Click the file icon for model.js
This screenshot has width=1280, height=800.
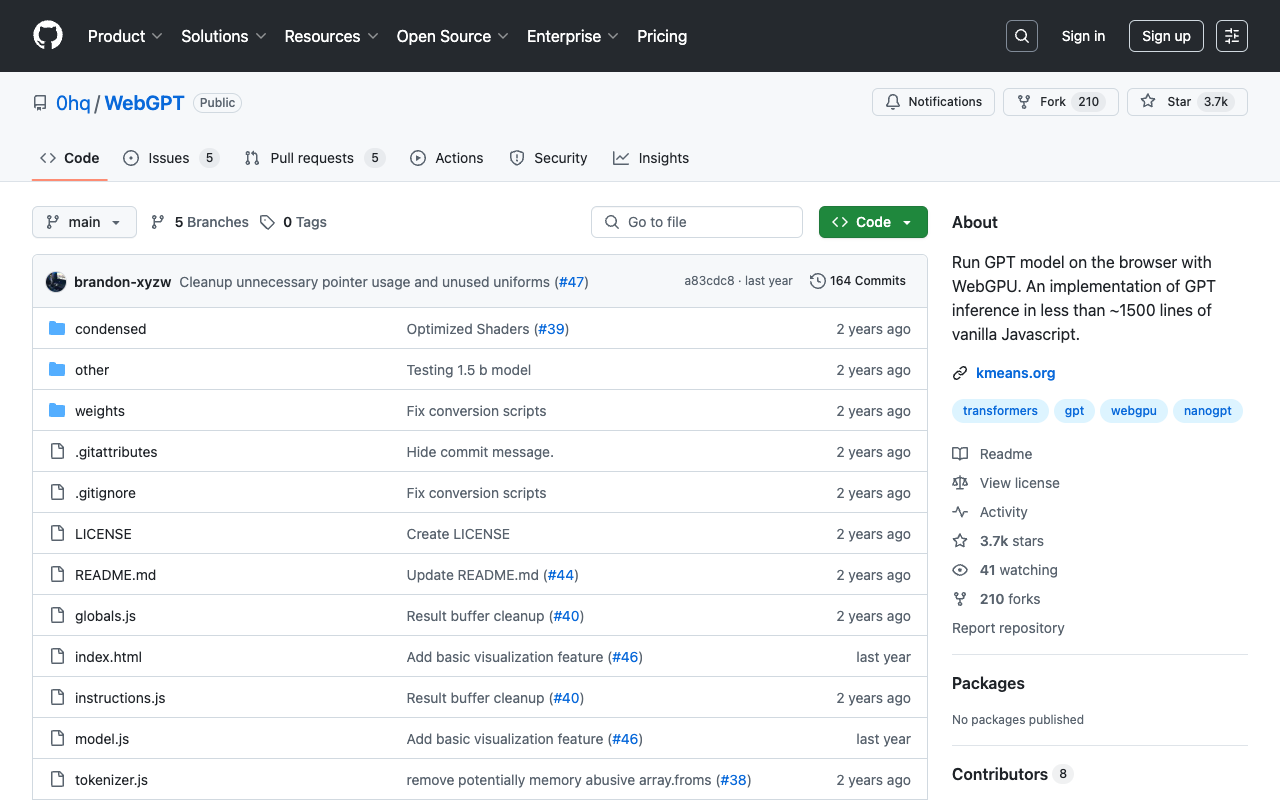[x=57, y=739]
